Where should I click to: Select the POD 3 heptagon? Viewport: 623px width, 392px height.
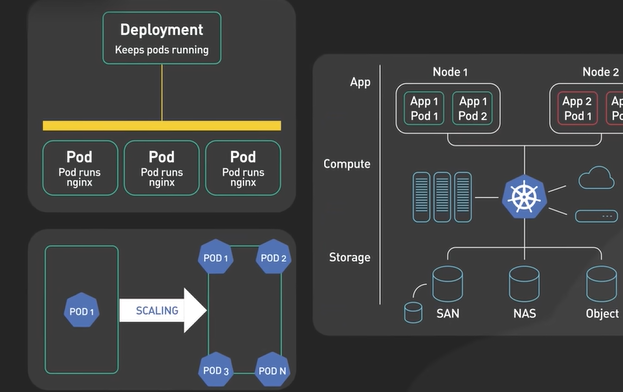(x=216, y=370)
